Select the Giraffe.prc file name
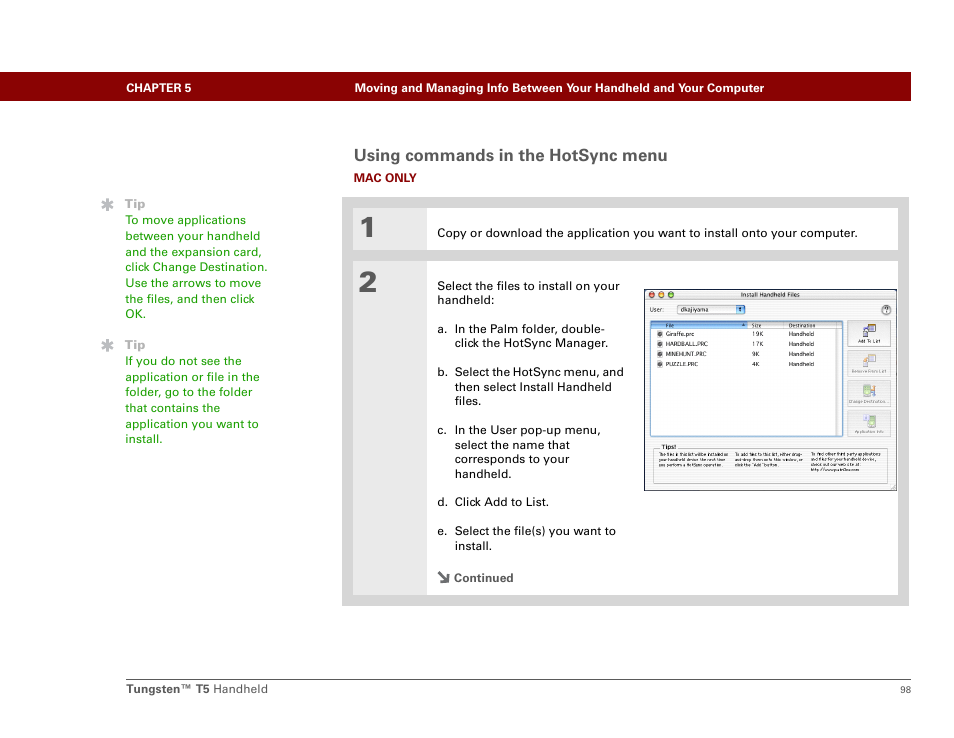Viewport: 954px width, 738px height. pos(680,334)
